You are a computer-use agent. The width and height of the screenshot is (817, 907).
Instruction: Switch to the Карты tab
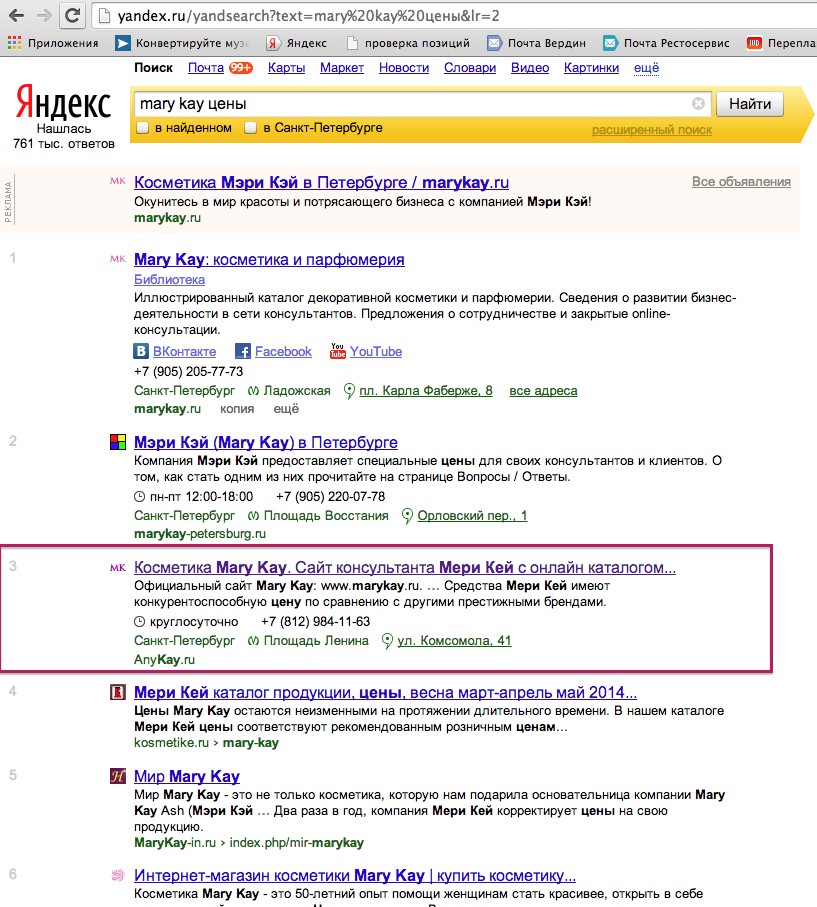(x=286, y=68)
